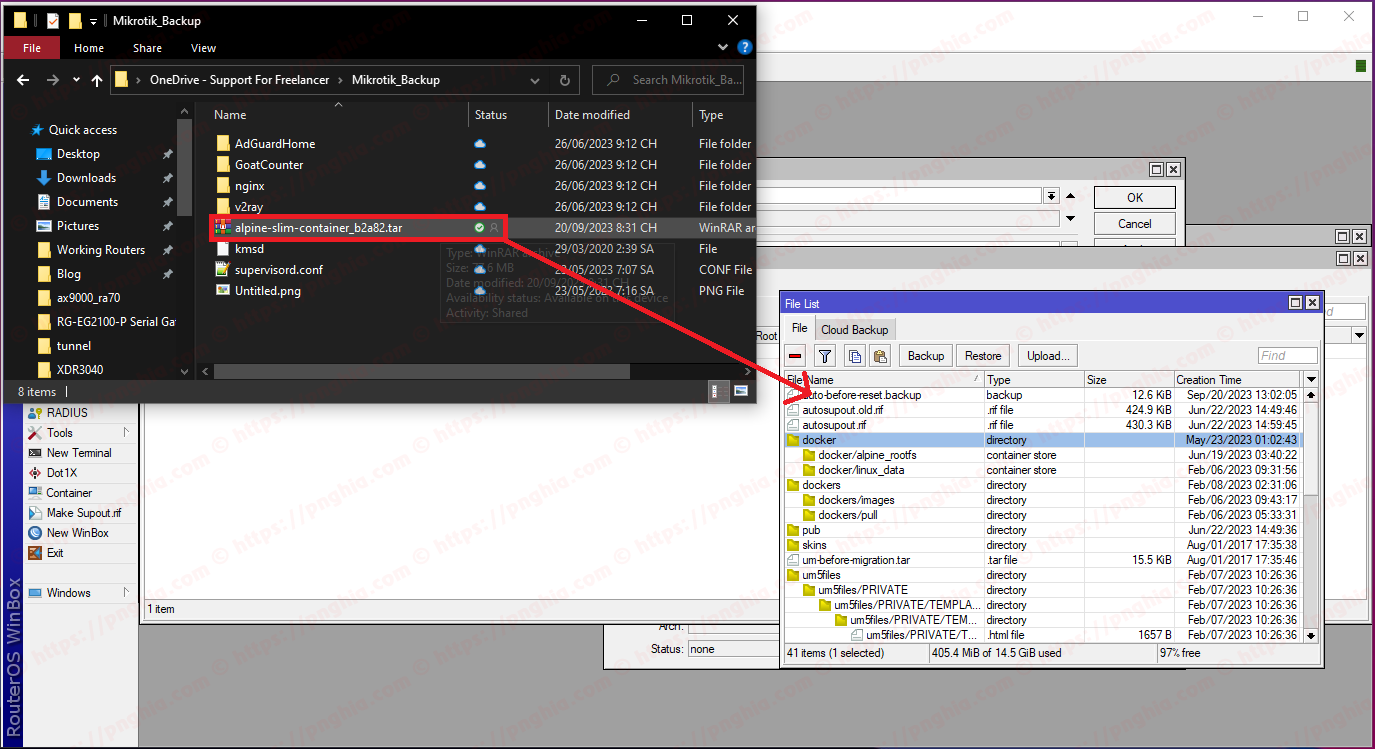The width and height of the screenshot is (1375, 749).
Task: Click Cancel in the background dialog
Action: tap(1135, 223)
